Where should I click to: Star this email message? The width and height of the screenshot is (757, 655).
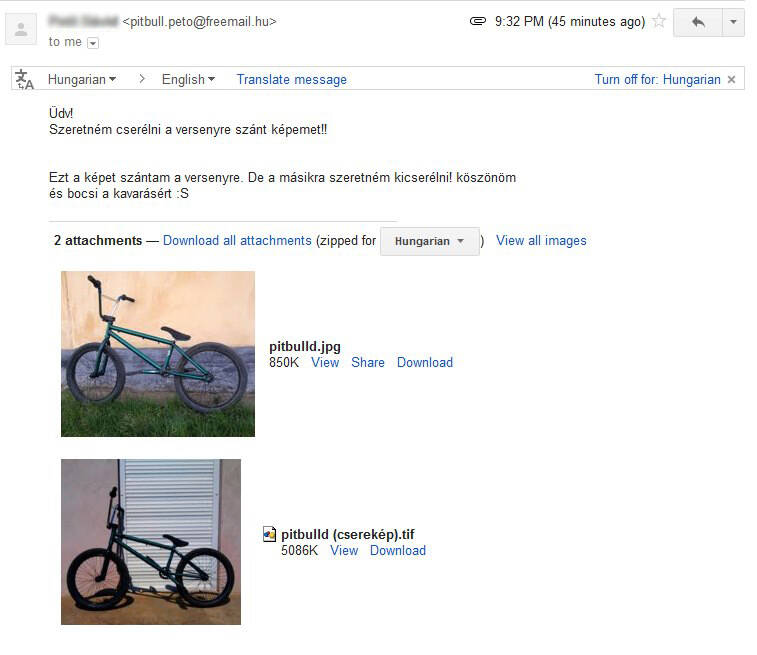[x=659, y=21]
